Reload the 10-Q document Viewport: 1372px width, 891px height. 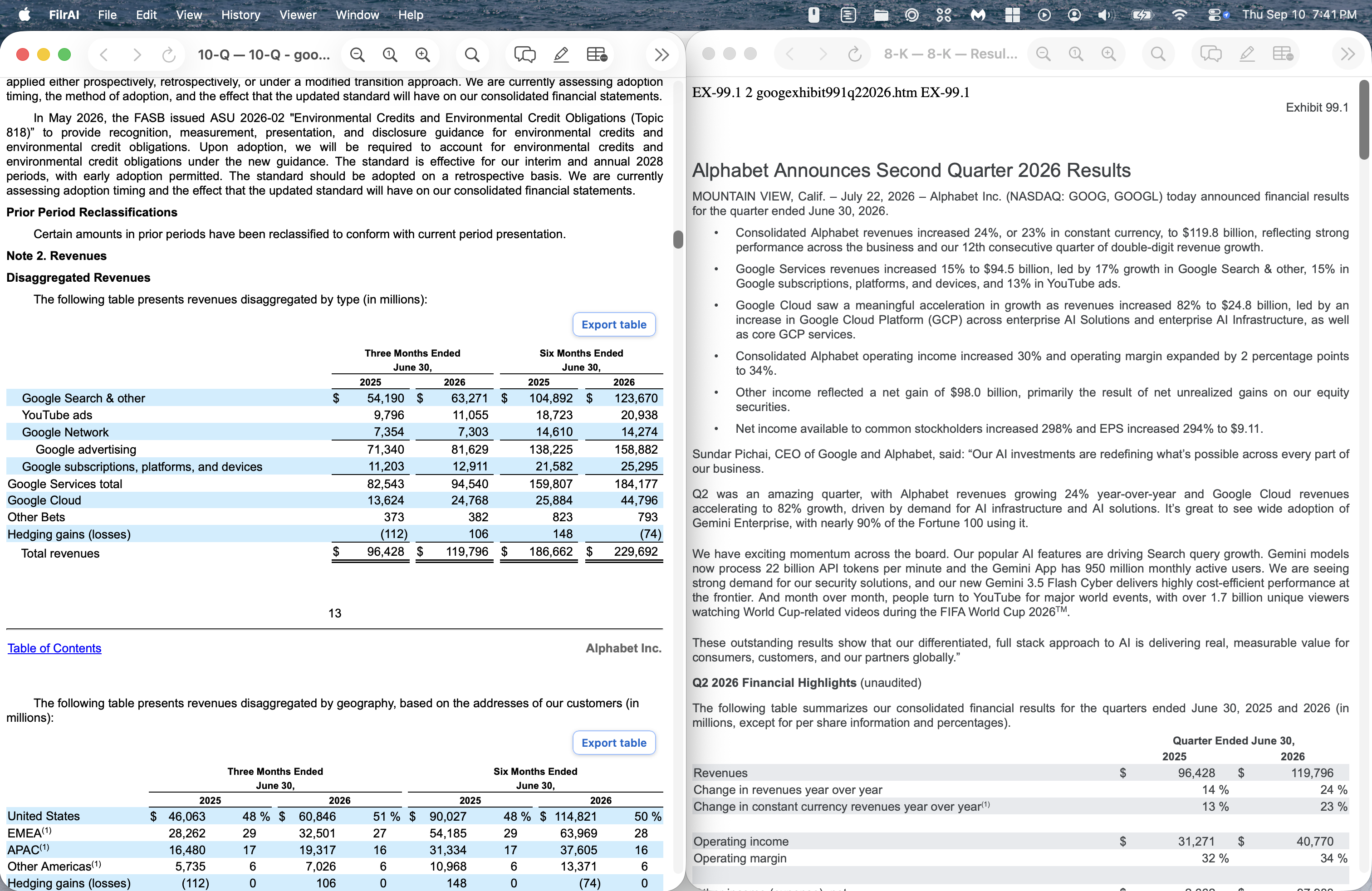[169, 55]
